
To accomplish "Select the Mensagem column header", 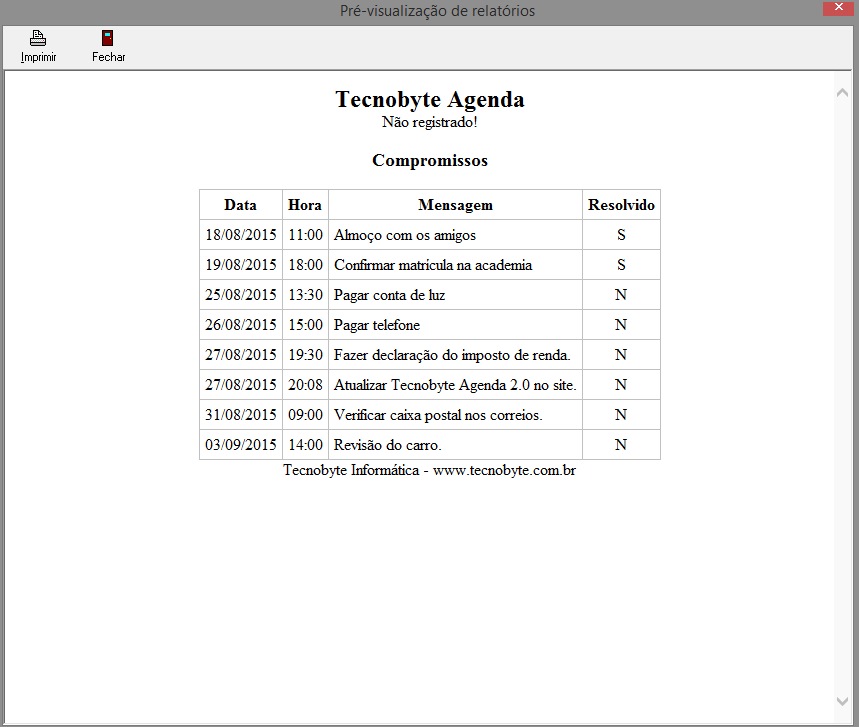I will point(455,205).
